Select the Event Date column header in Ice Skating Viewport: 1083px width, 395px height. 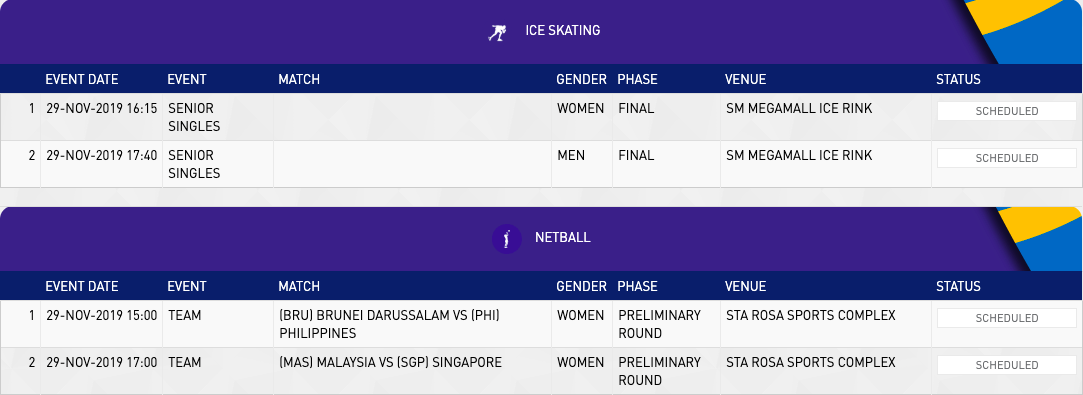82,79
